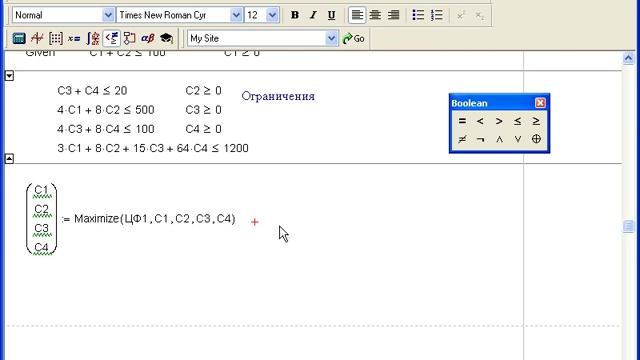Select C3 in the result vector
The image size is (640, 360).
tap(41, 228)
